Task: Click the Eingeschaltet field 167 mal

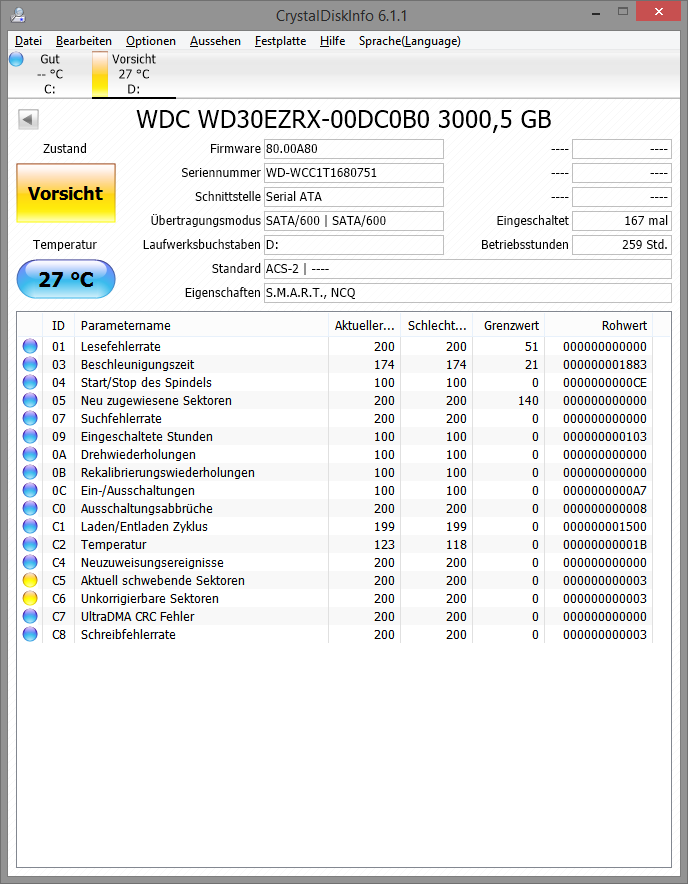Action: click(x=622, y=220)
